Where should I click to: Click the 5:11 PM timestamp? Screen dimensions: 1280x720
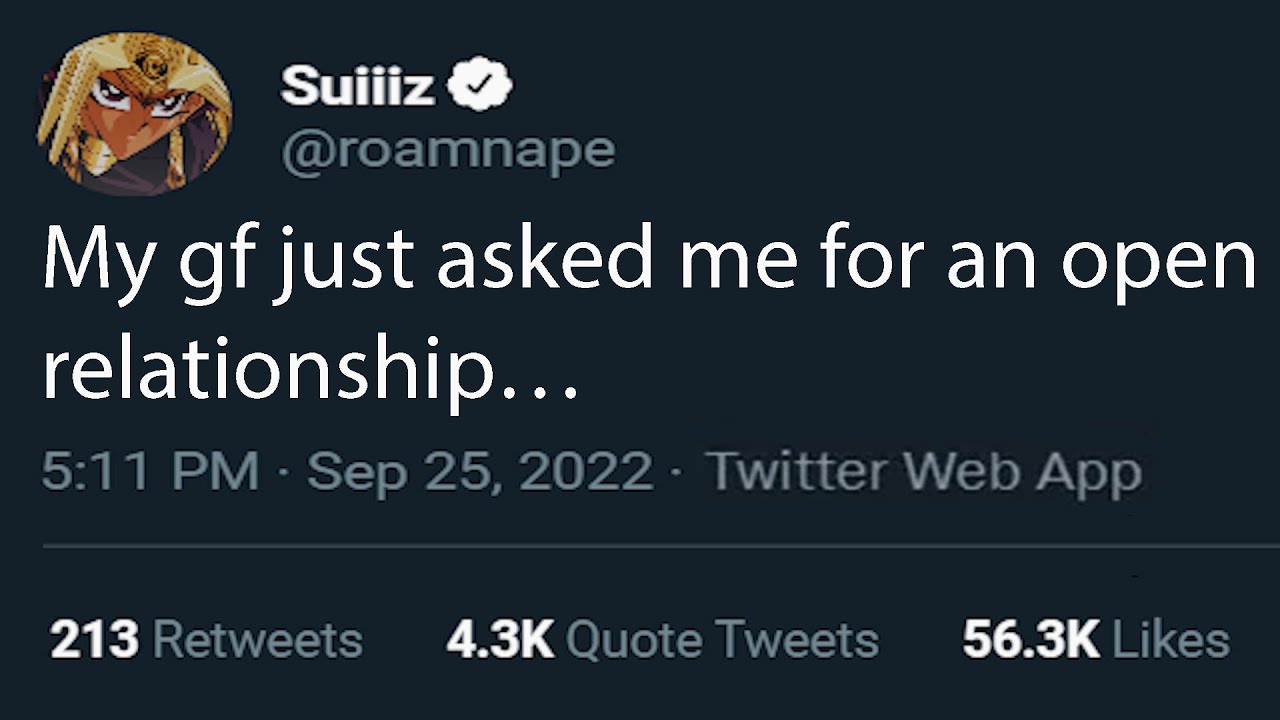coord(150,471)
